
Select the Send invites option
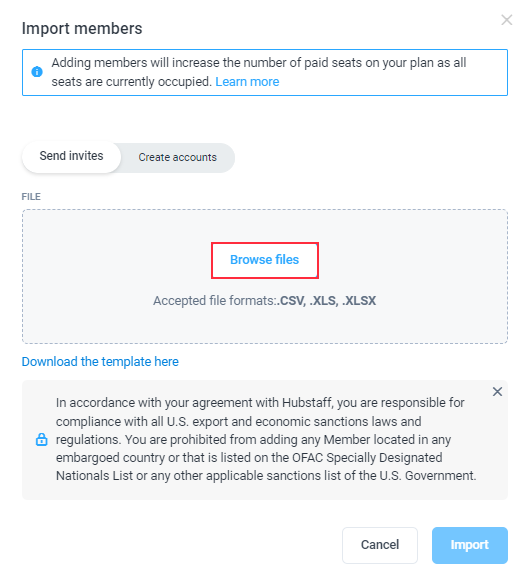pyautogui.click(x=71, y=156)
